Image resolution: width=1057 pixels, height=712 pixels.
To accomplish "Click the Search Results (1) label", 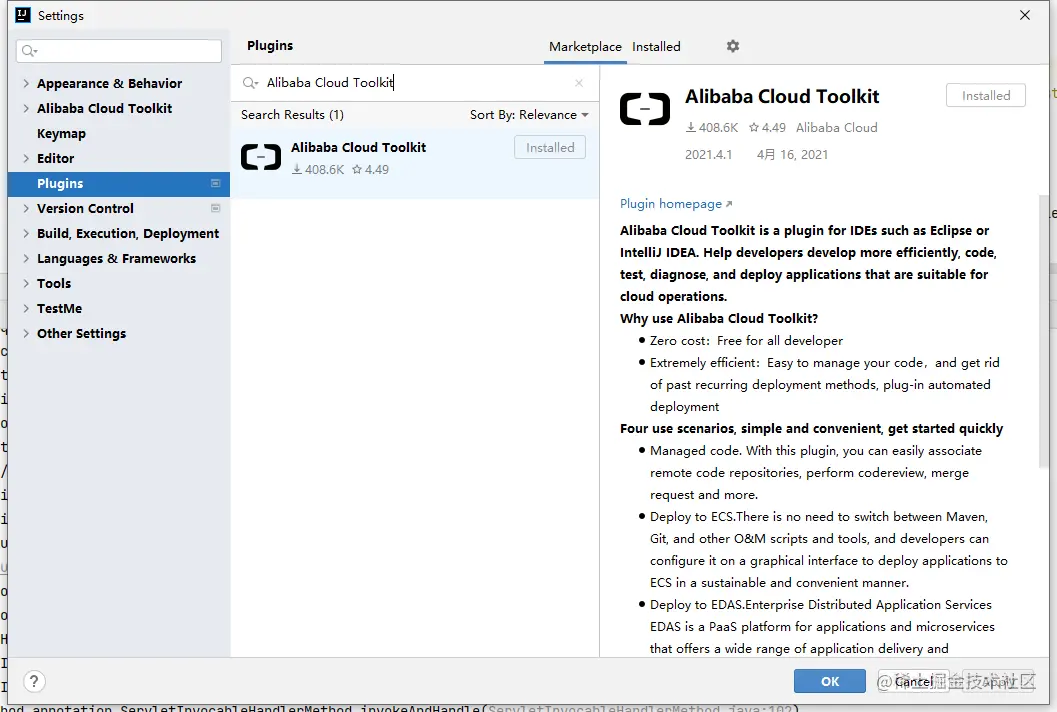I will (x=293, y=115).
